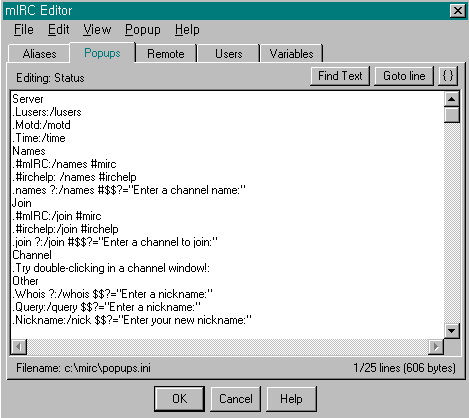Viewport: 469px width, 418px height.
Task: Close the mIRC Editor window
Action: [458, 11]
